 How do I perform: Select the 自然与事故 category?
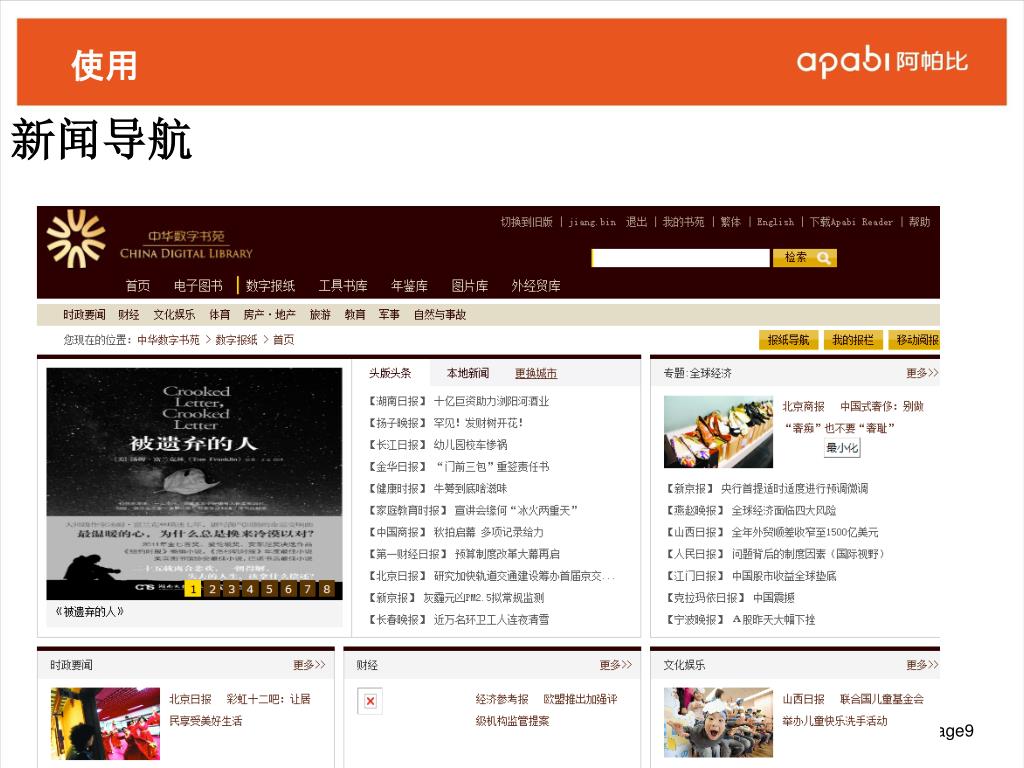tap(440, 315)
